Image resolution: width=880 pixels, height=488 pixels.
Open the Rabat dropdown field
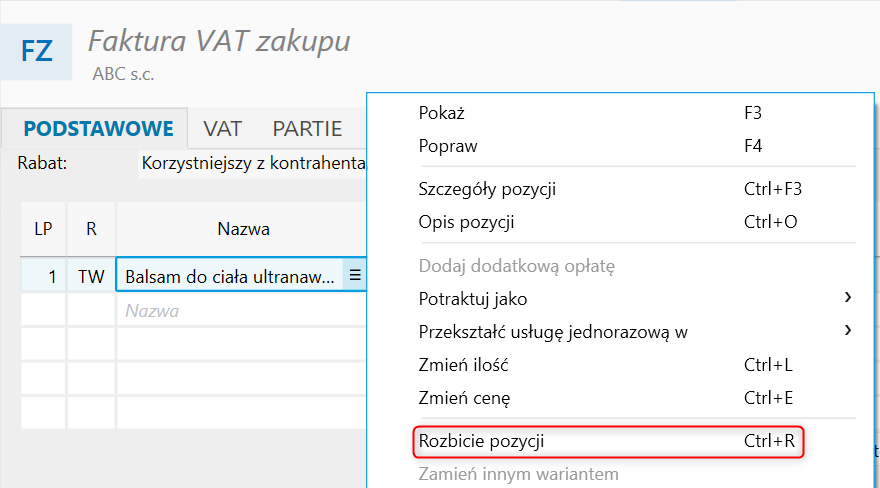coord(252,162)
